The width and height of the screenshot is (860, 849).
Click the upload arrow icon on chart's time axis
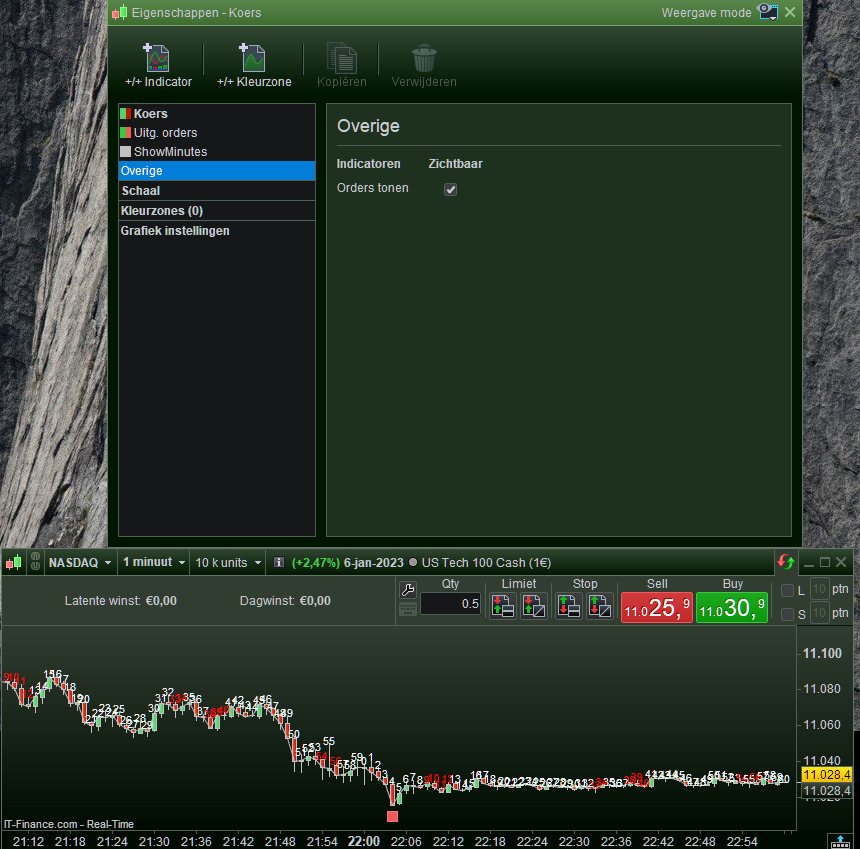click(x=840, y=841)
